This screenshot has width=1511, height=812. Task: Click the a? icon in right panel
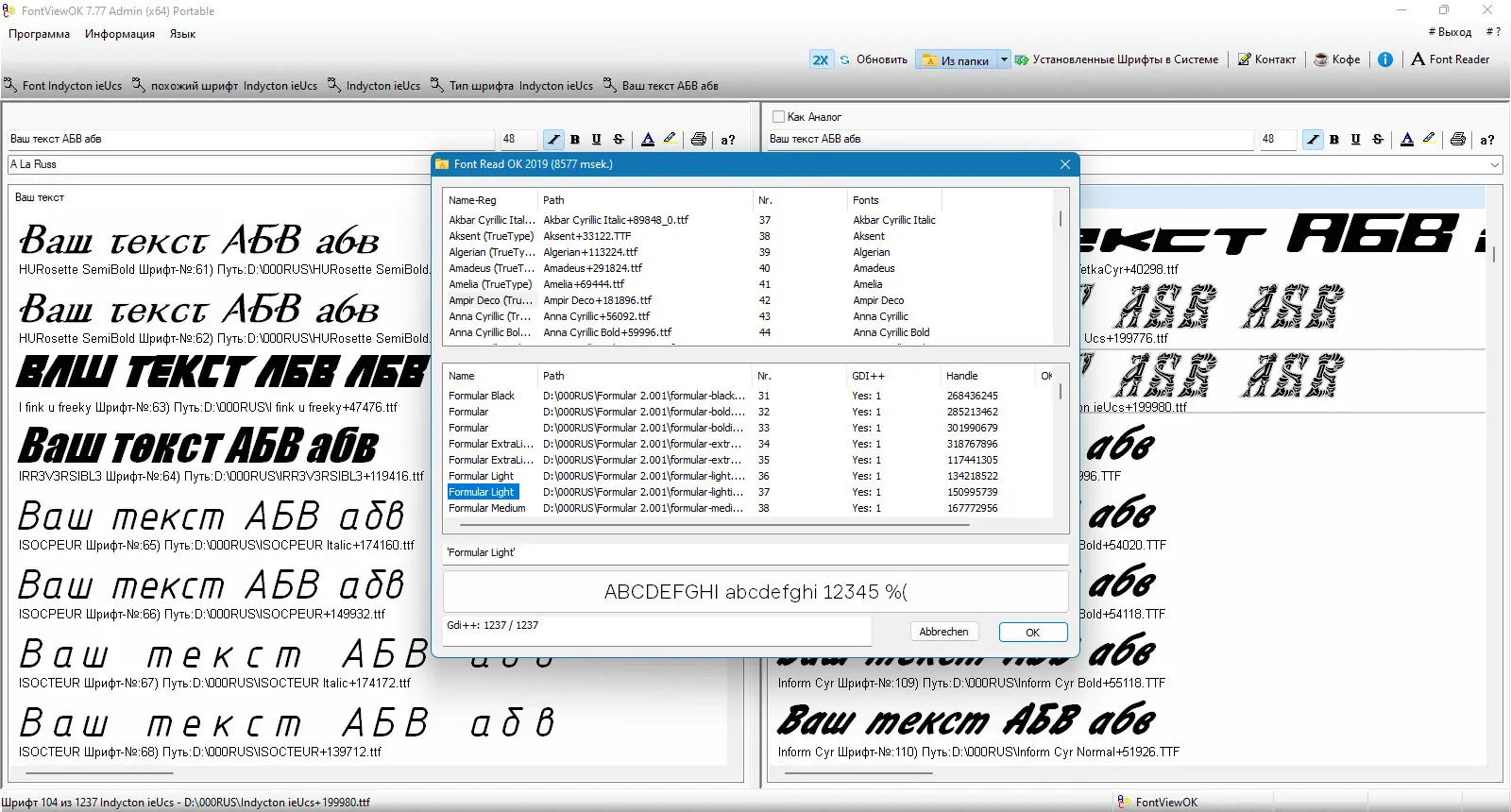point(1487,140)
